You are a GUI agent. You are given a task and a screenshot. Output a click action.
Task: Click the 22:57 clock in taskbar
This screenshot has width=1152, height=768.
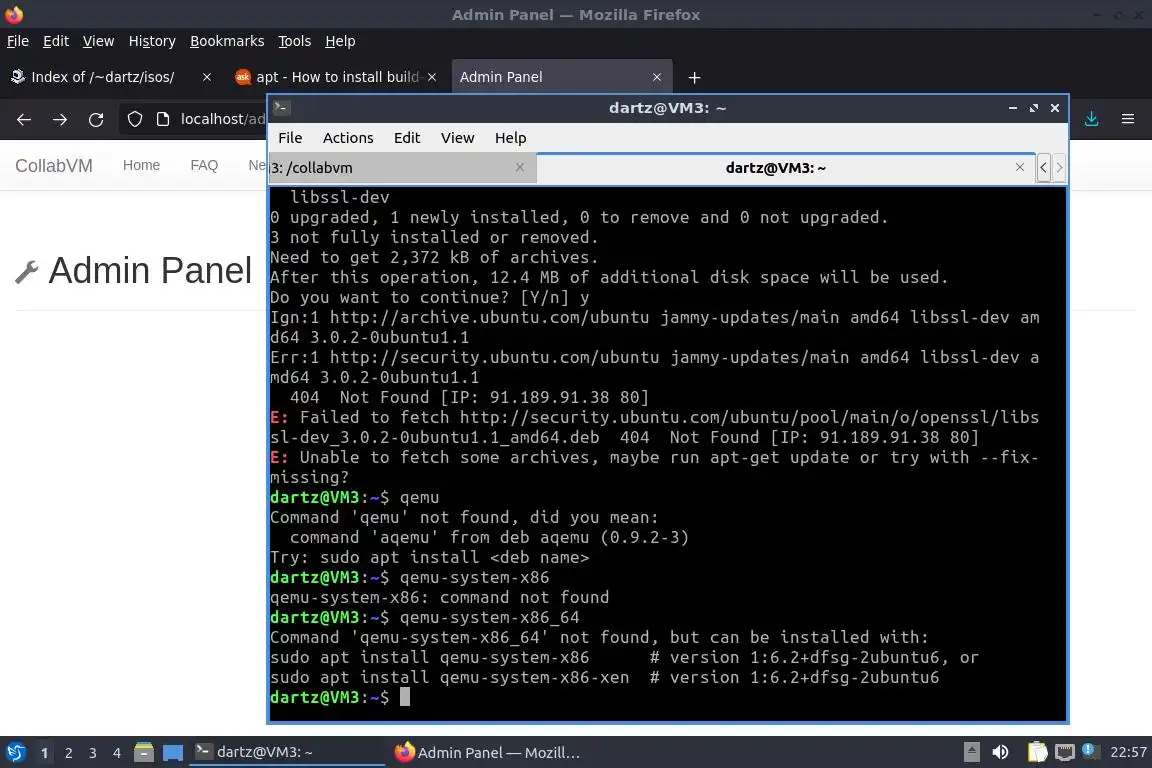[x=1128, y=752]
